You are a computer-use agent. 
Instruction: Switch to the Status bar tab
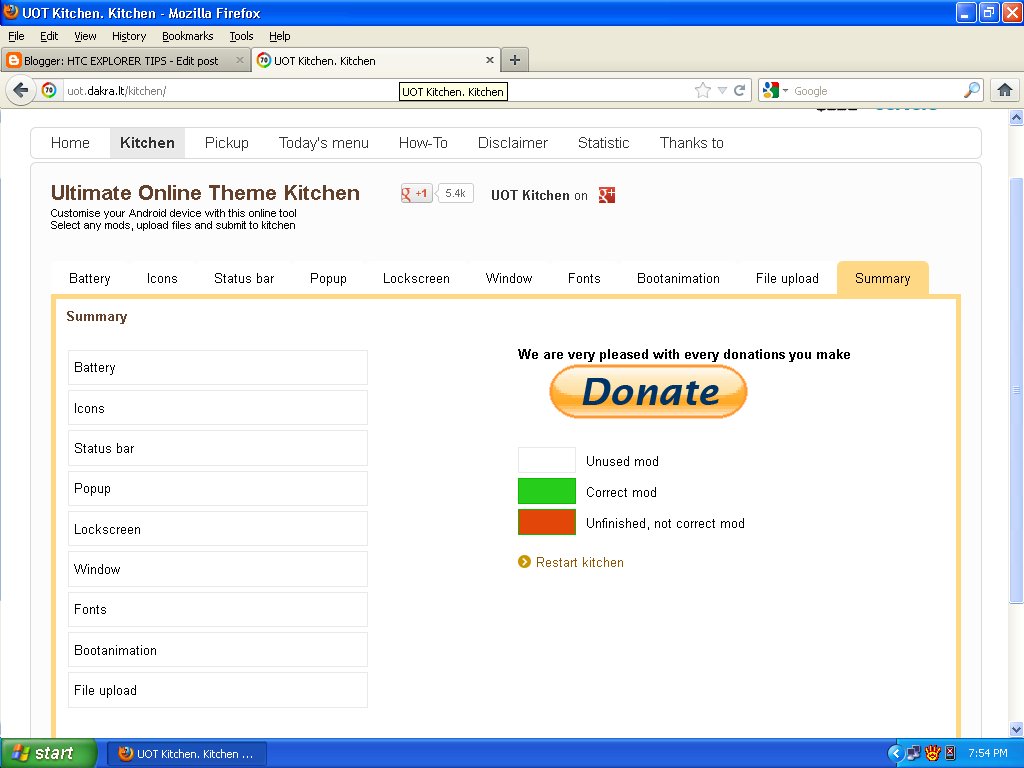244,279
